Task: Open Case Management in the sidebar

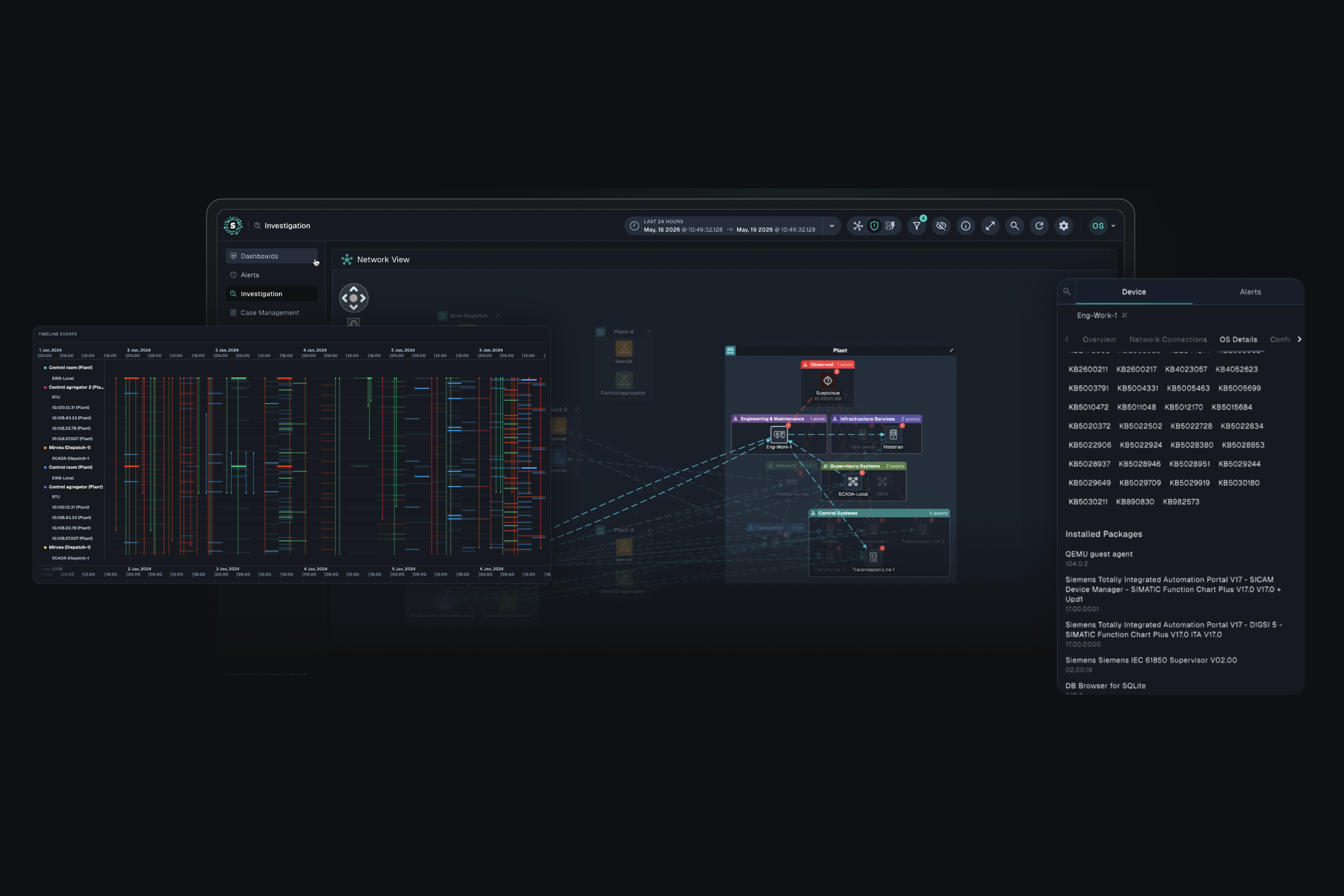Action: (x=271, y=312)
